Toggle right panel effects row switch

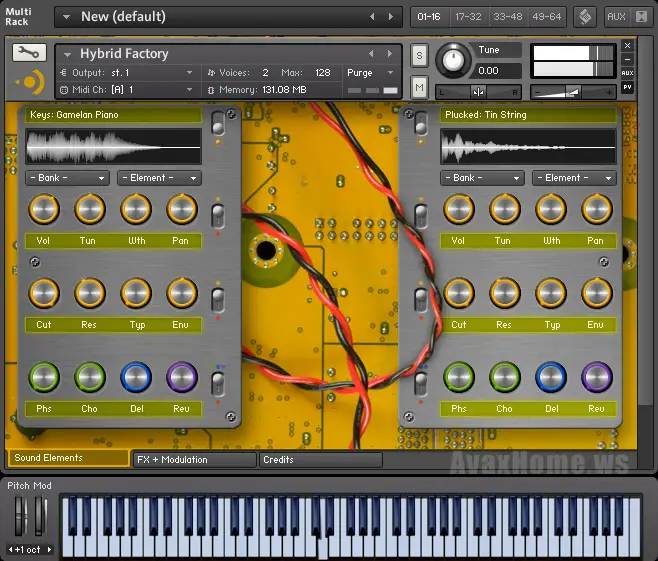point(421,384)
